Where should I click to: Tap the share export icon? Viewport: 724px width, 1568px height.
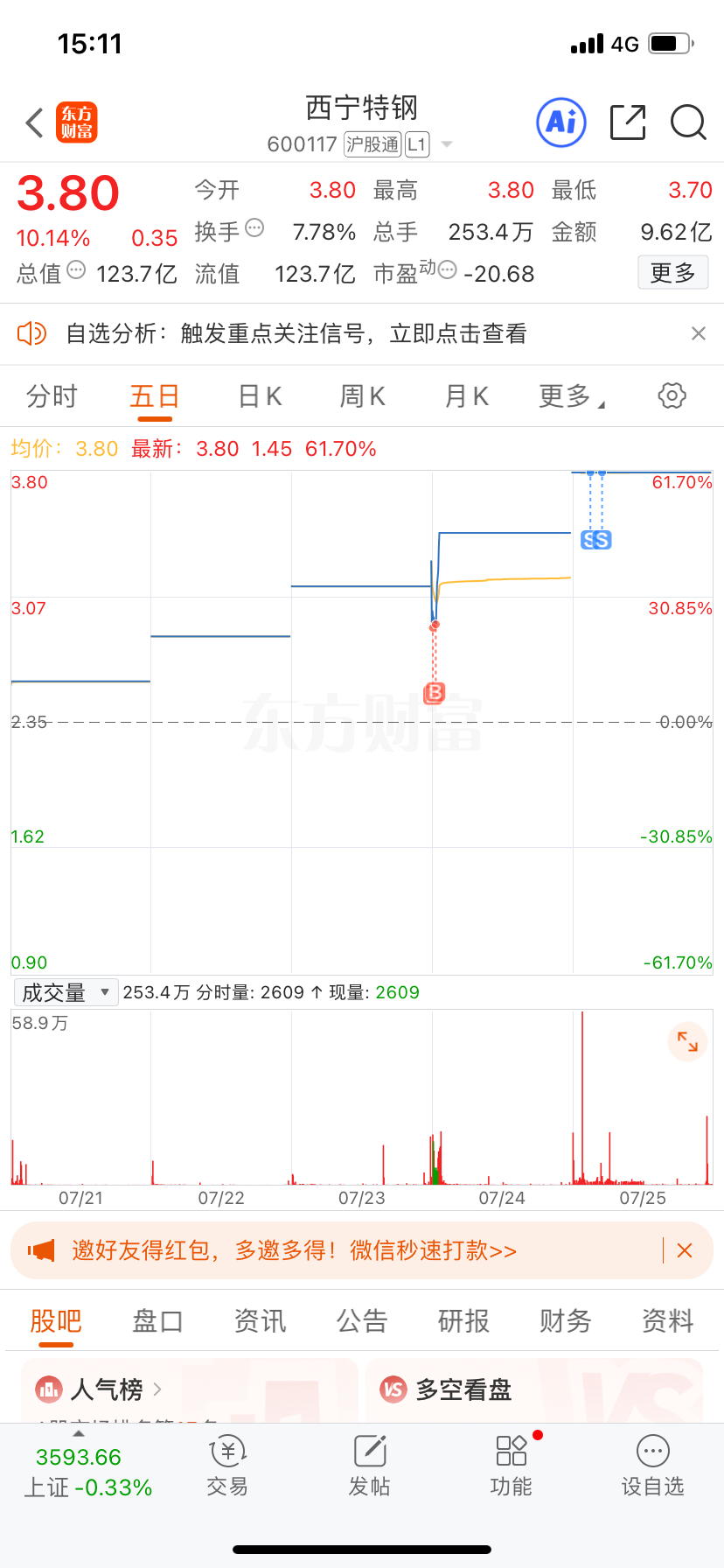[628, 122]
